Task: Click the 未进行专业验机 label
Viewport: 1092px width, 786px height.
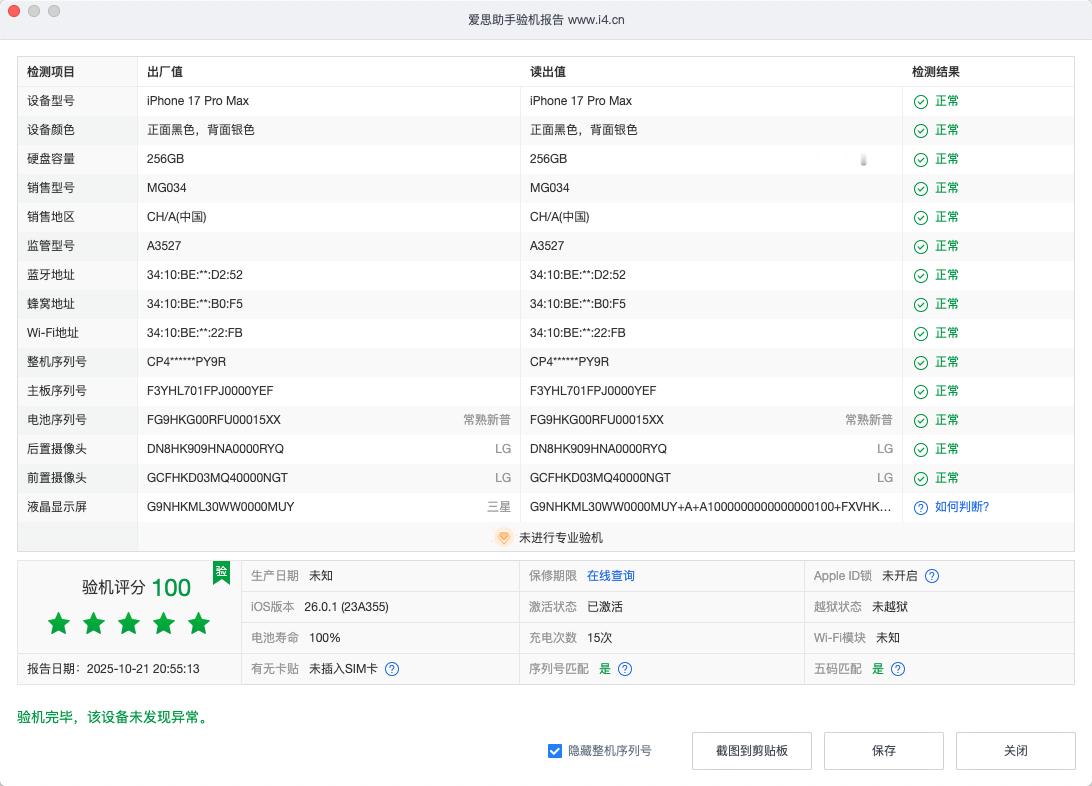Action: click(x=561, y=537)
